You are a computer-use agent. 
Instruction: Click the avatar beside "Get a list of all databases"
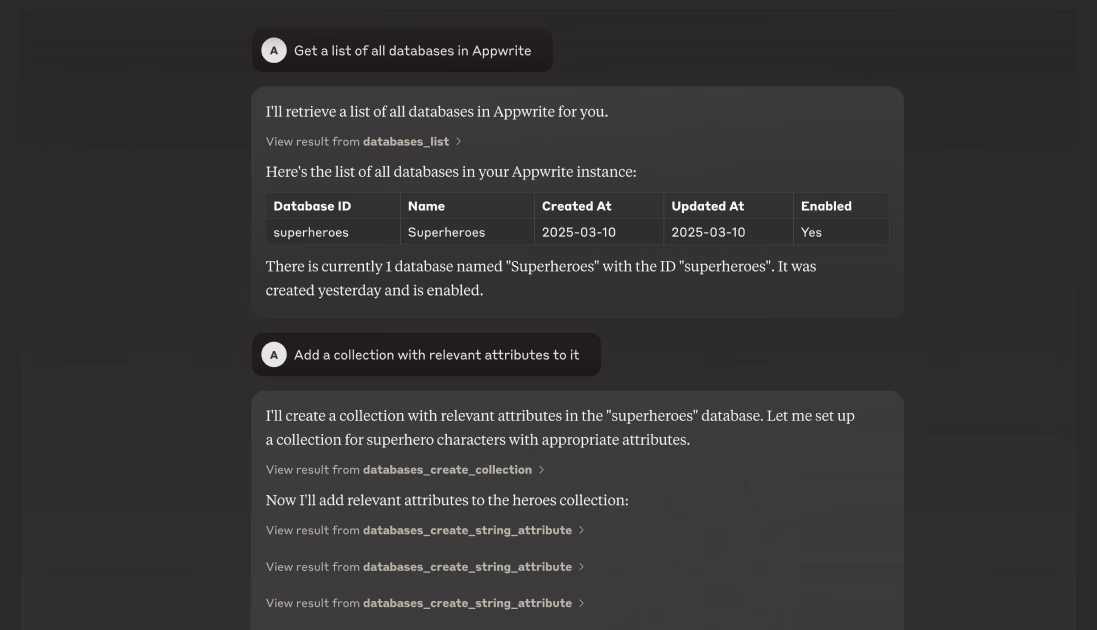(274, 50)
